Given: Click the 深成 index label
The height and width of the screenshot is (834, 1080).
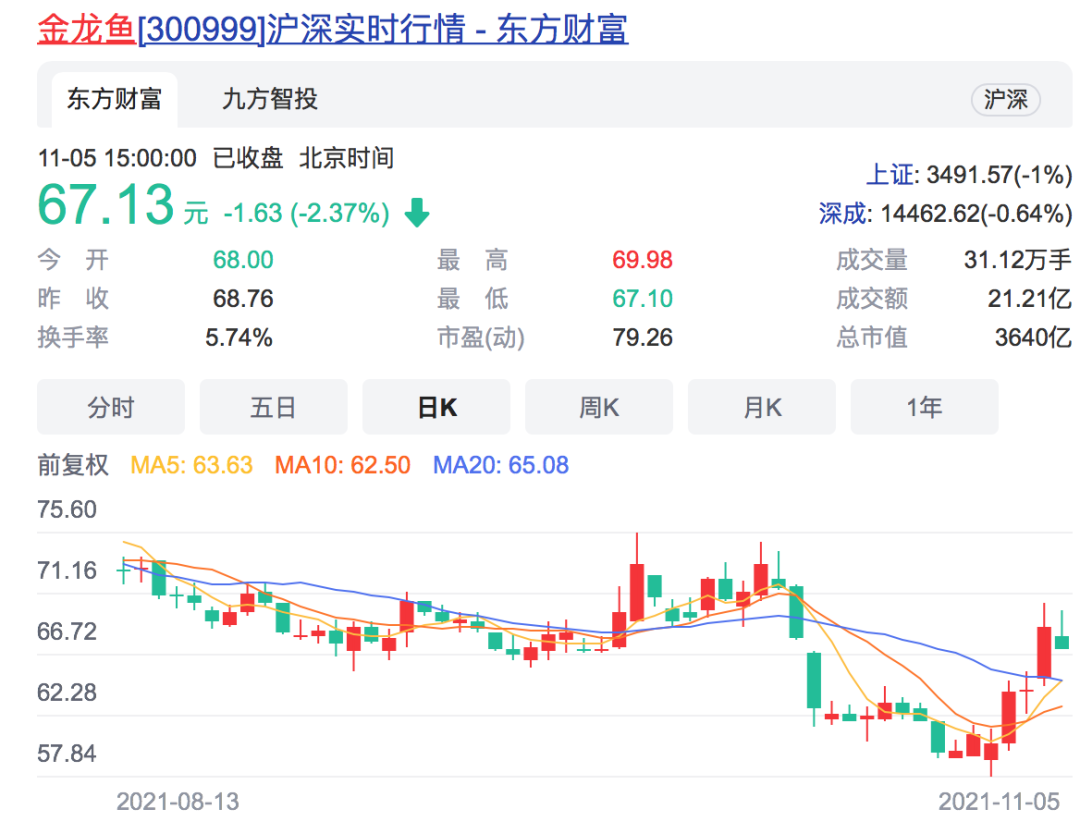Looking at the screenshot, I should coord(844,213).
